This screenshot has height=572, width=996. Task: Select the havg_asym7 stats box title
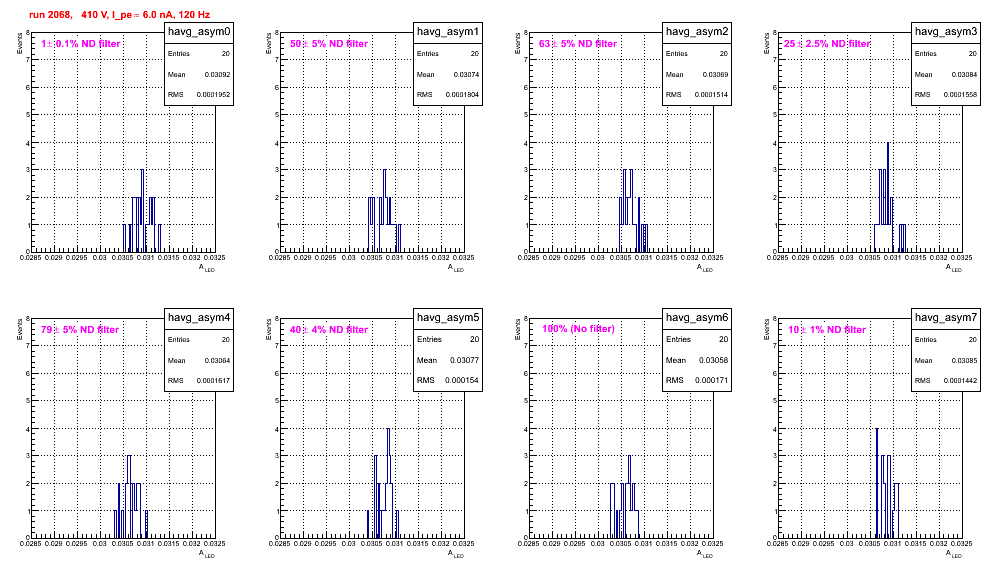tap(946, 317)
